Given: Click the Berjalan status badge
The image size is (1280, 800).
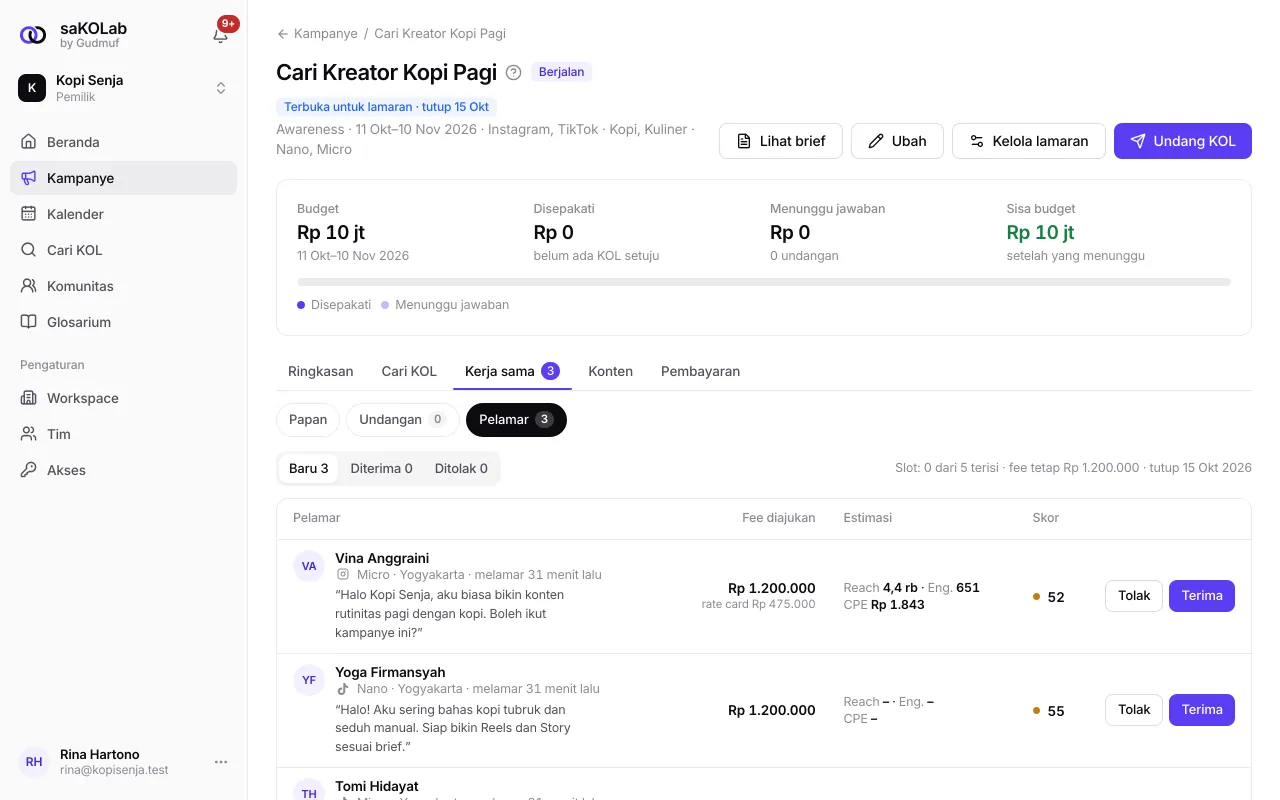Looking at the screenshot, I should (562, 72).
